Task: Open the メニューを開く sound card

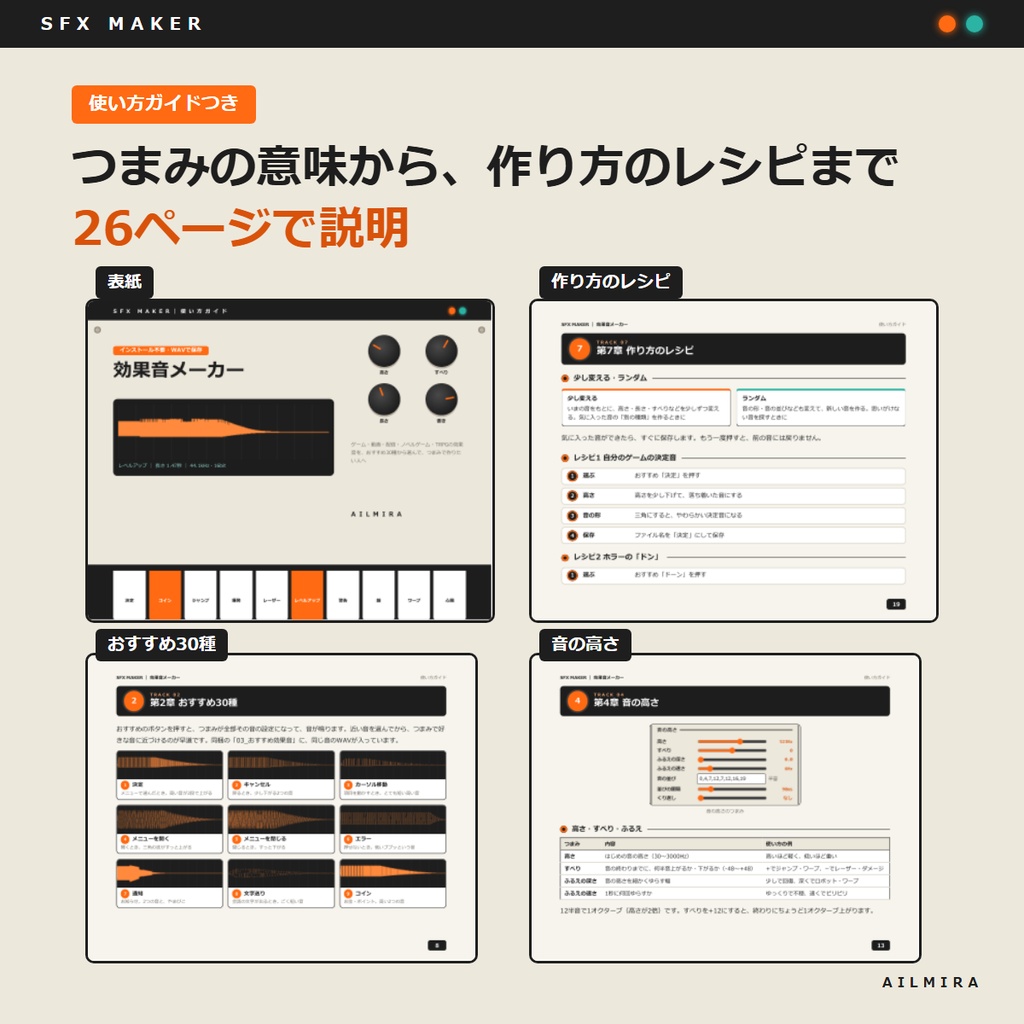Action: 170,829
